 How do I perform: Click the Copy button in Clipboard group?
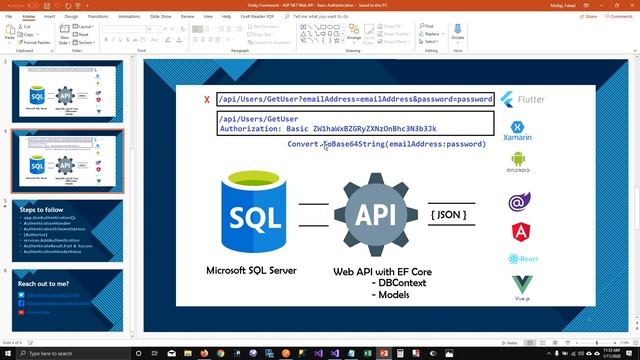[26, 34]
